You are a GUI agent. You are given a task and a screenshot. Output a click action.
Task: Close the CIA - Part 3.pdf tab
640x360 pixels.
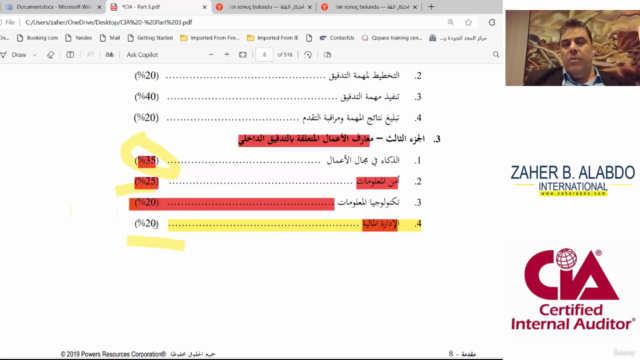pos(204,7)
